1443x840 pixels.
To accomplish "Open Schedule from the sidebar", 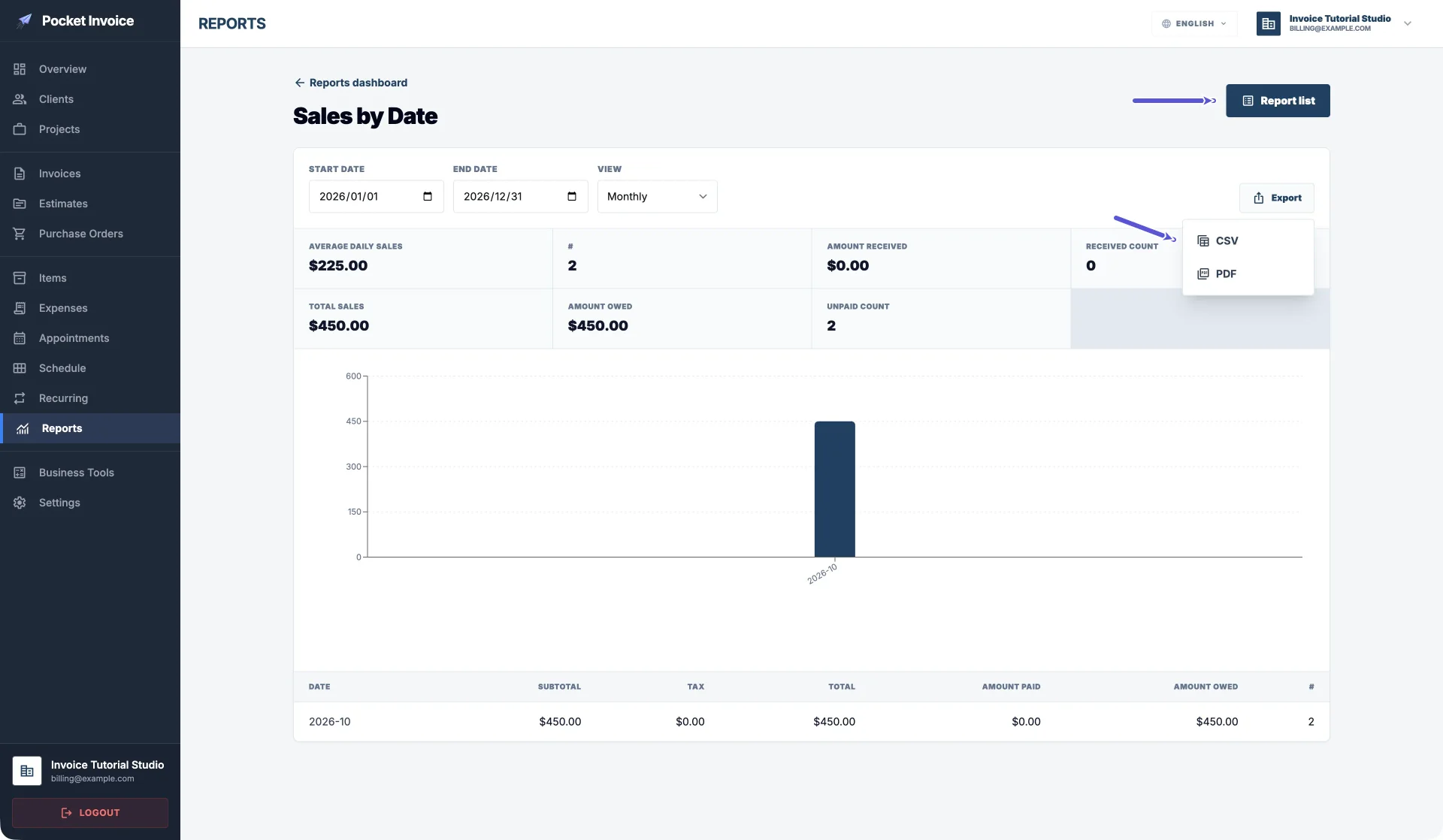I will [x=90, y=368].
